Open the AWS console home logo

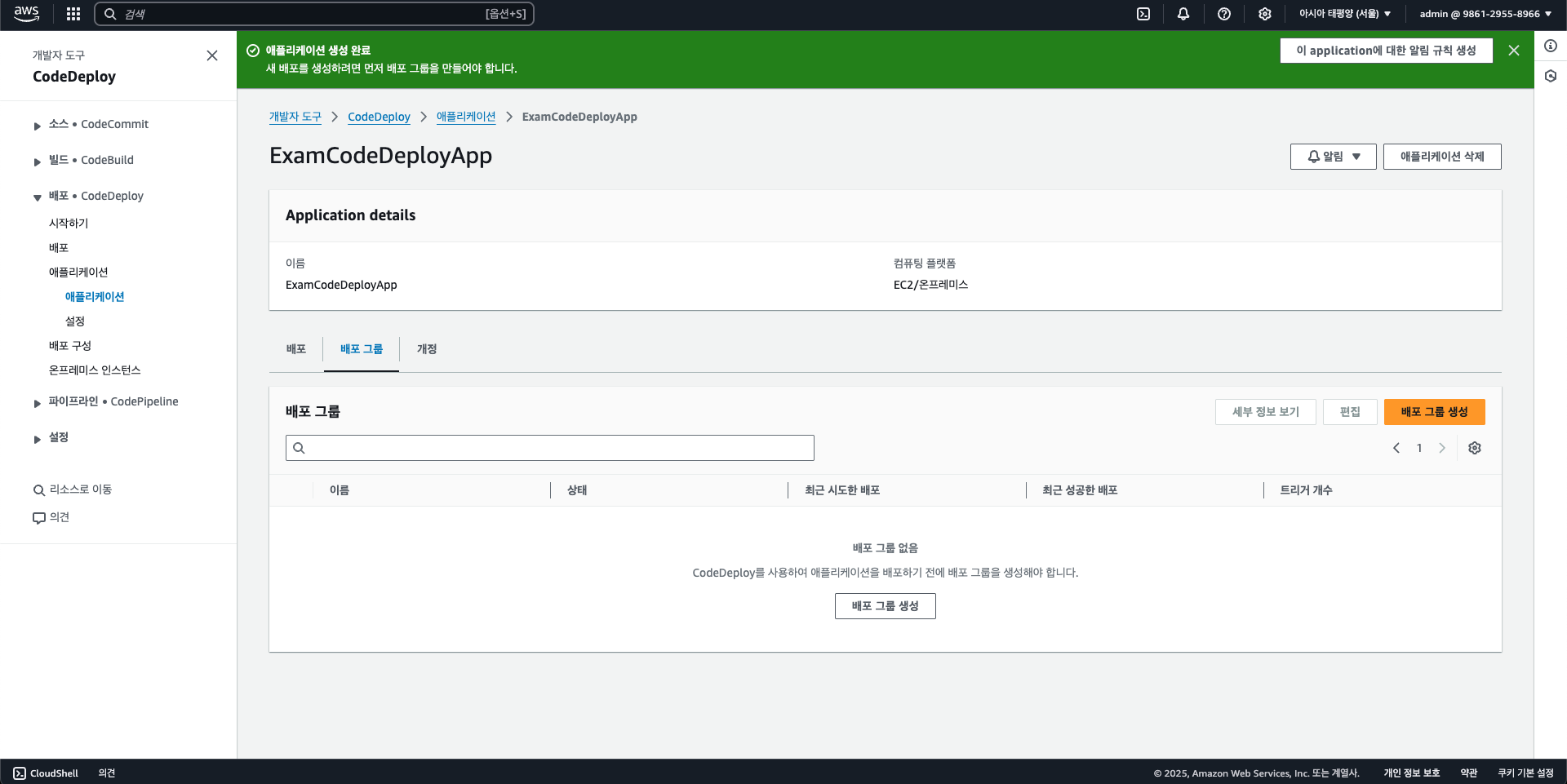click(x=26, y=13)
